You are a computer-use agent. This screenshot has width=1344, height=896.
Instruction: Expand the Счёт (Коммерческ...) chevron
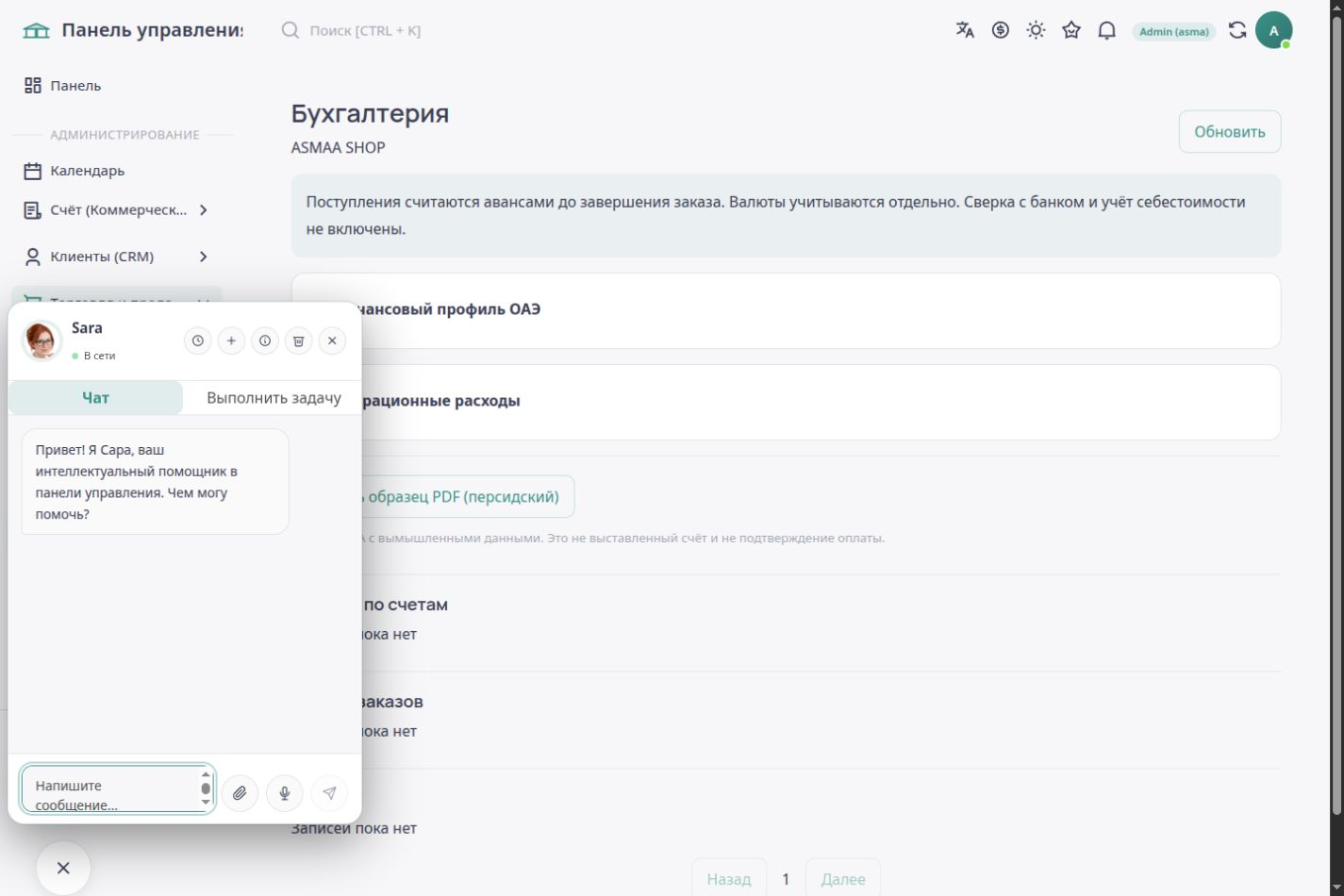point(203,210)
